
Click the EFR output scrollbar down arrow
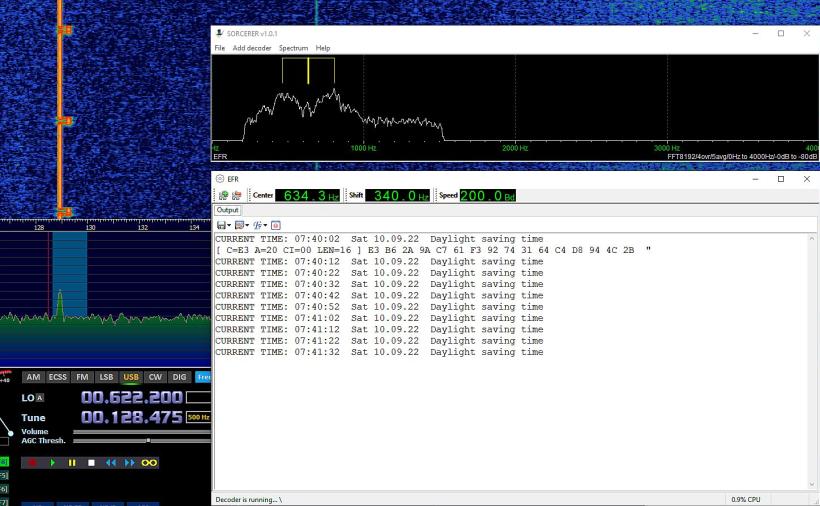[812, 485]
